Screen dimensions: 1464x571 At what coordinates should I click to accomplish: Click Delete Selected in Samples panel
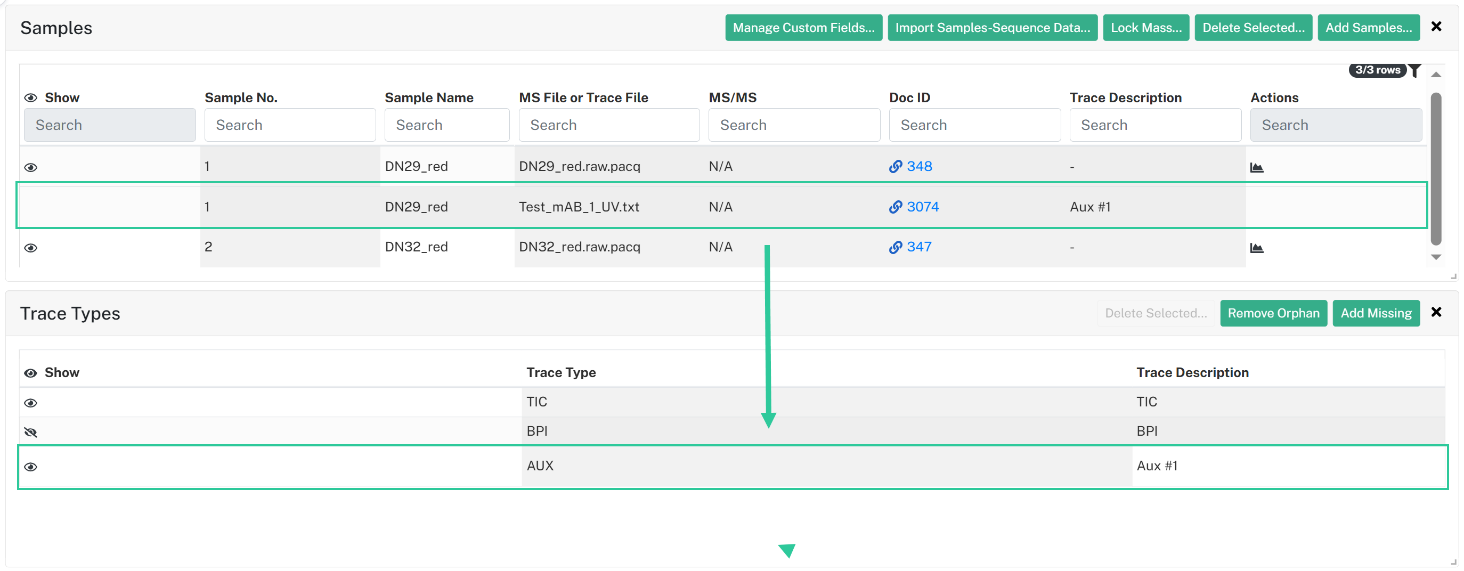pos(1254,28)
